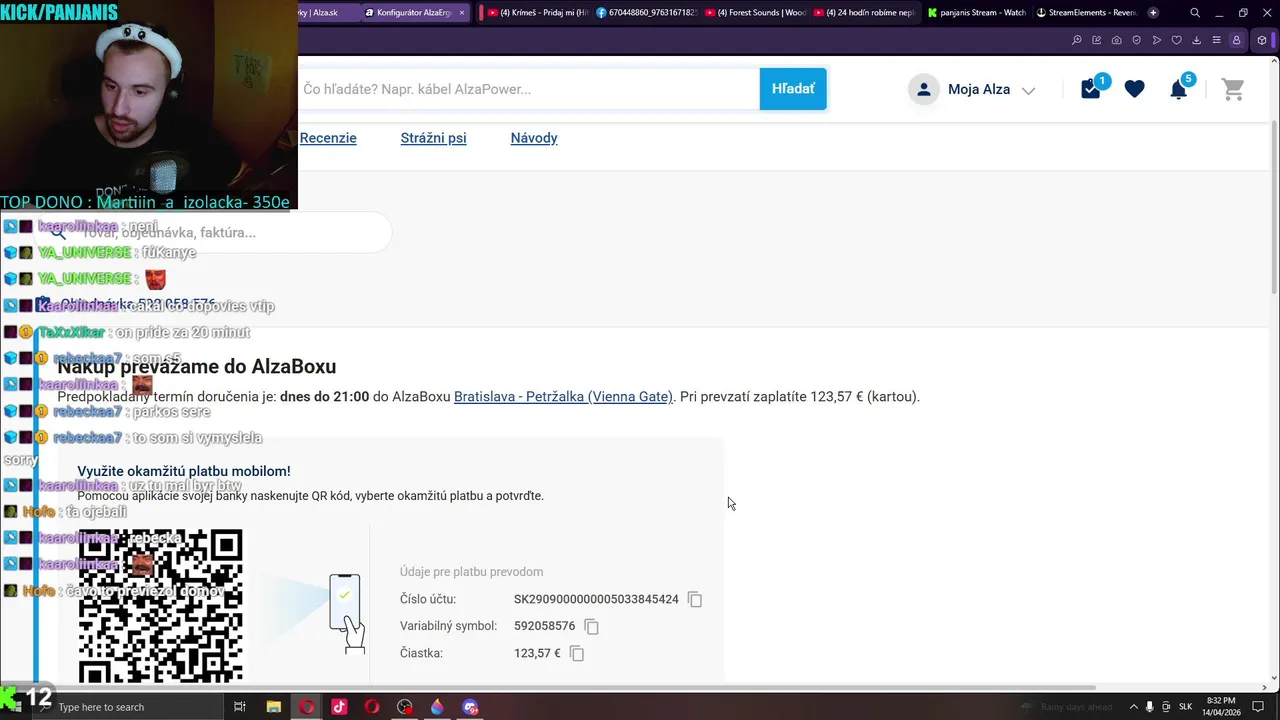This screenshot has width=1280, height=720.
Task: Open browser downloads icon
Action: (1197, 40)
